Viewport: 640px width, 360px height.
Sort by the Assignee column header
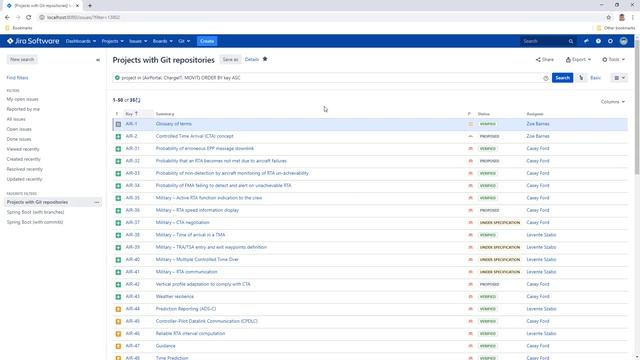click(535, 114)
